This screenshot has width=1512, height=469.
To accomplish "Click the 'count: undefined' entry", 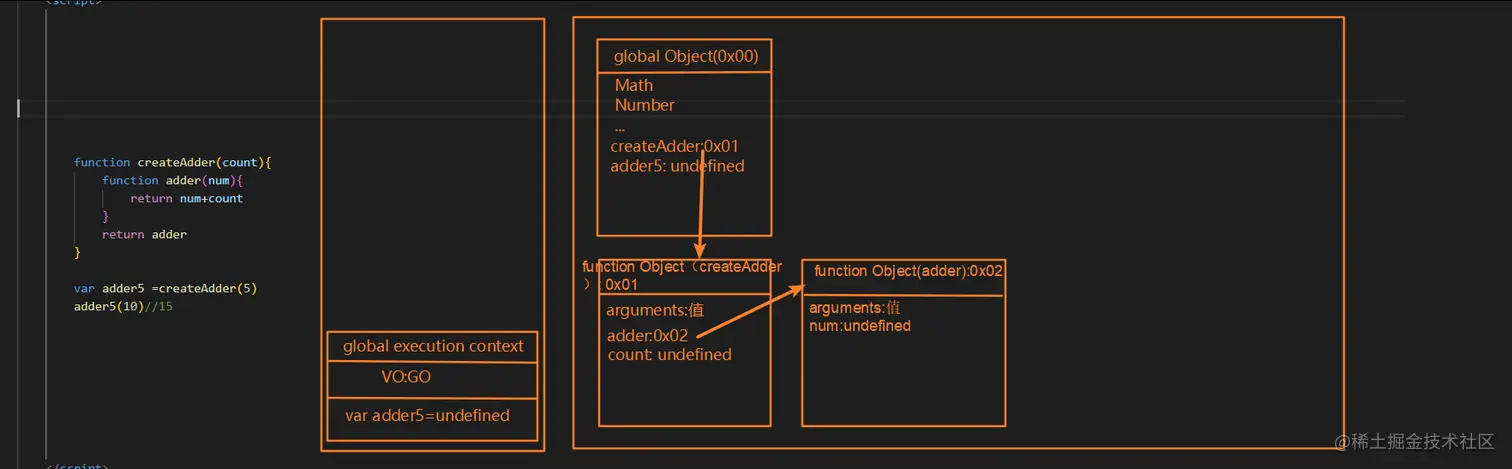I will [670, 355].
